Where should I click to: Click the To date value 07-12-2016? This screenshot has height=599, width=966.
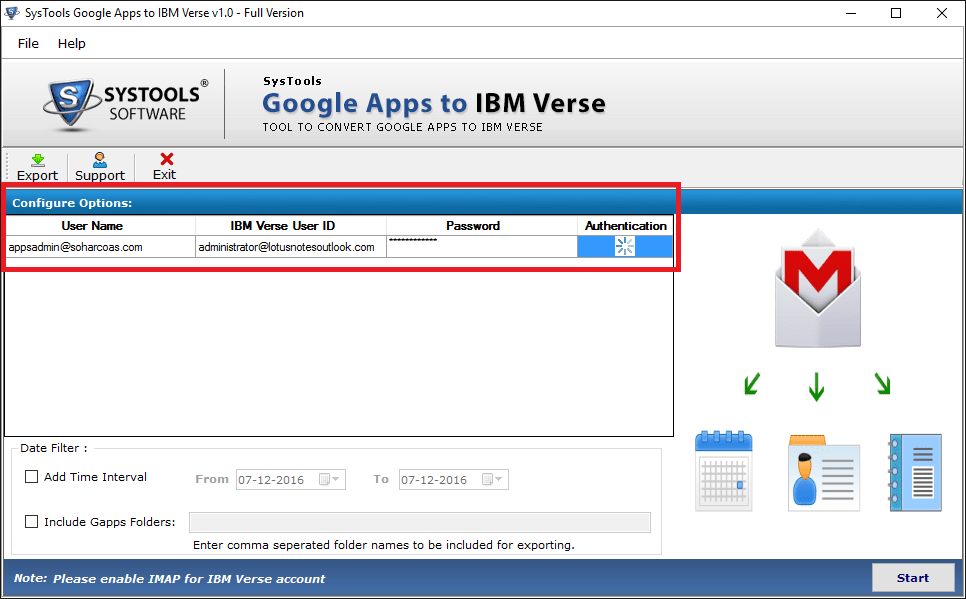coord(434,479)
